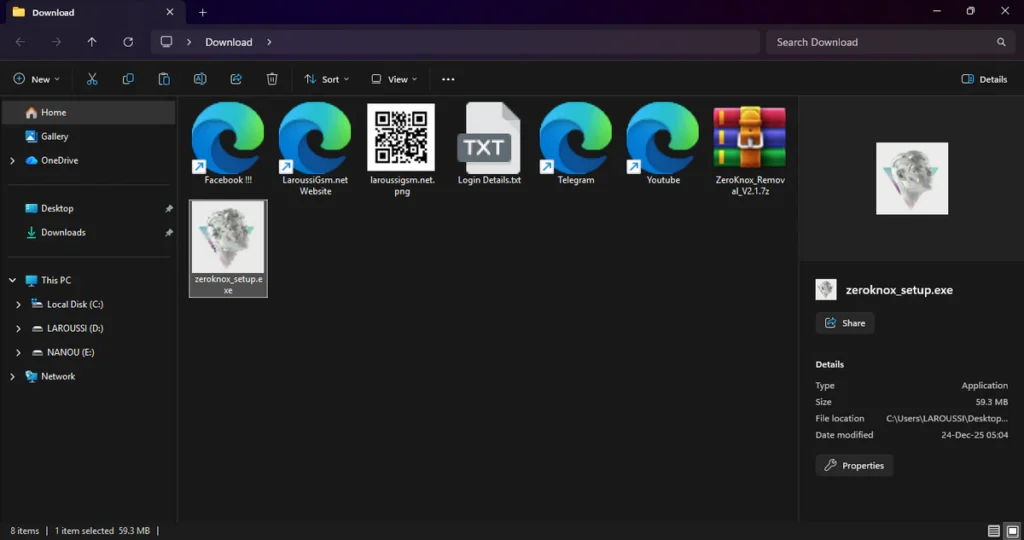1024x540 pixels.
Task: Click the Rename icon in toolbar
Action: click(x=200, y=79)
